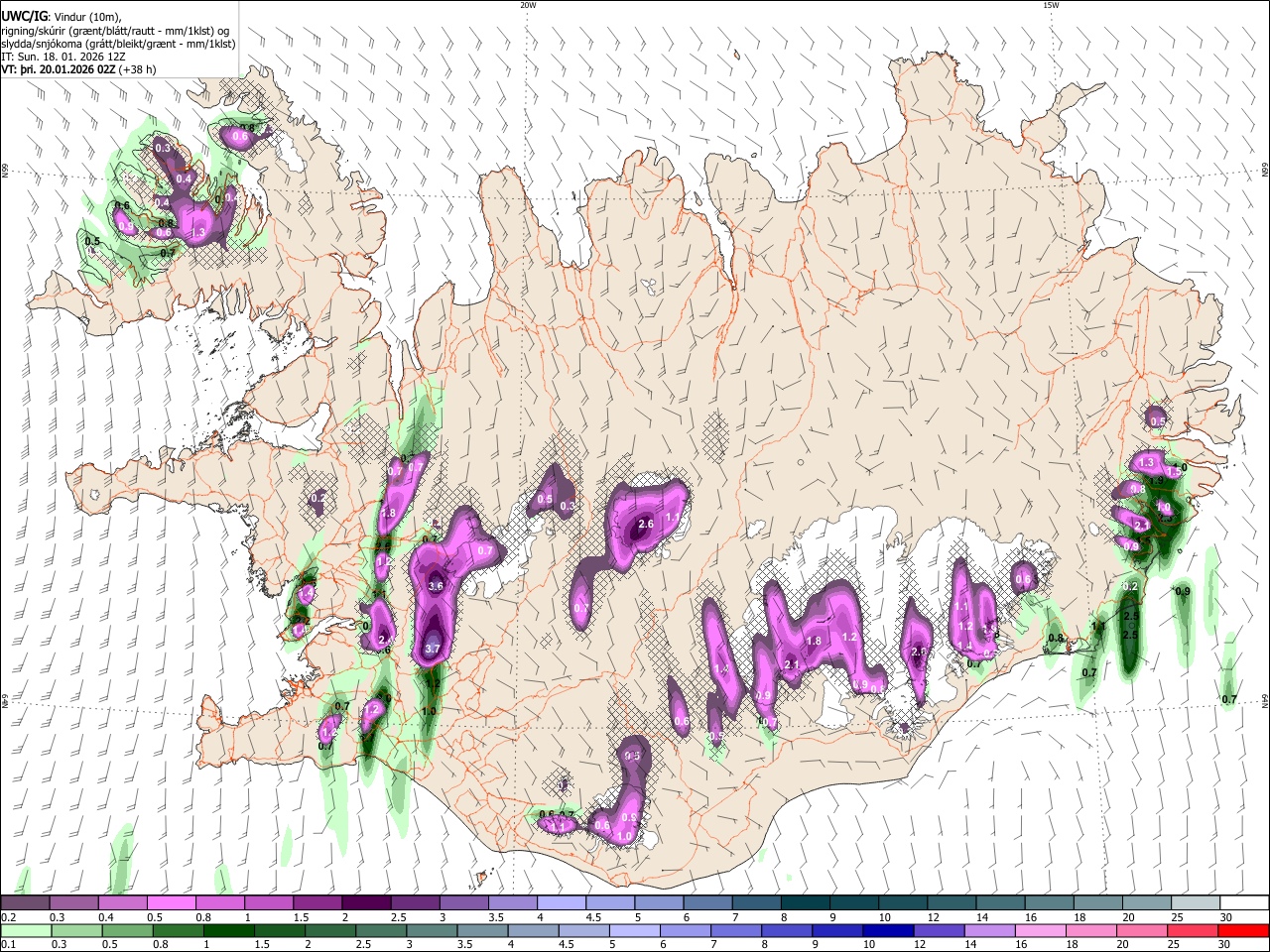Pick the bright red 30 swatch in lower legend

1244,930
